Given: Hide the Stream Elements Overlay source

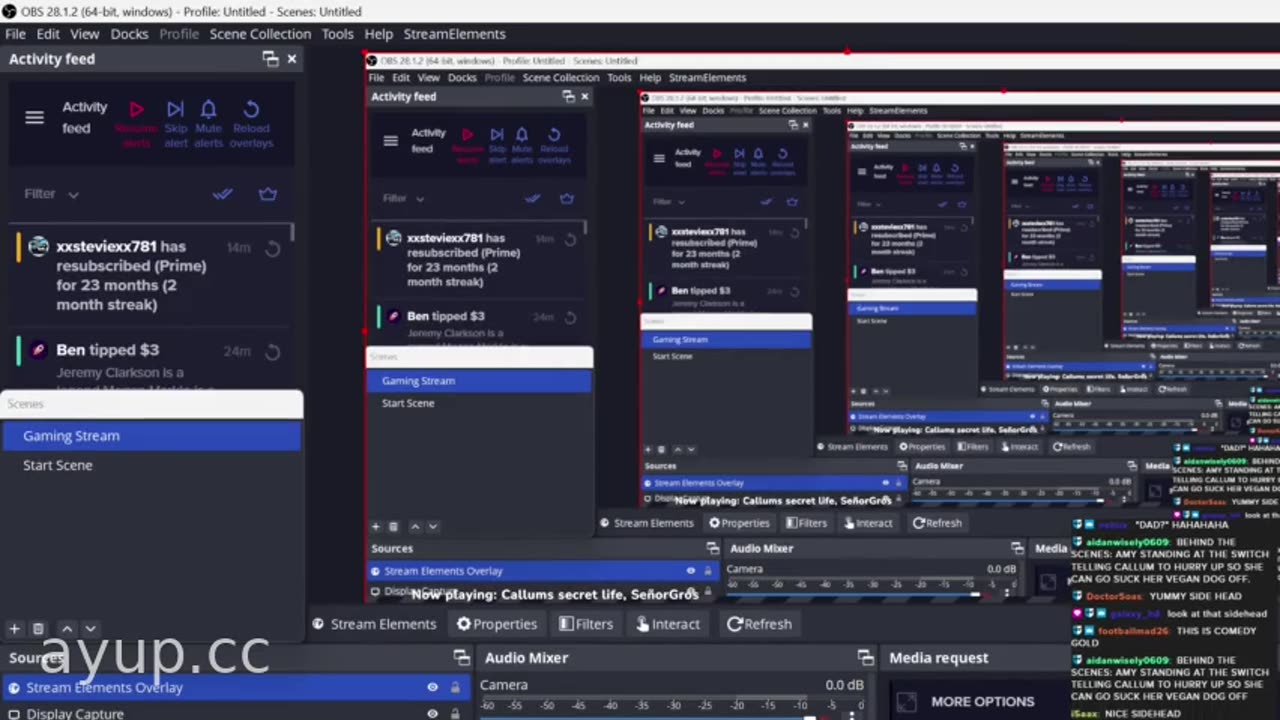Looking at the screenshot, I should point(433,688).
